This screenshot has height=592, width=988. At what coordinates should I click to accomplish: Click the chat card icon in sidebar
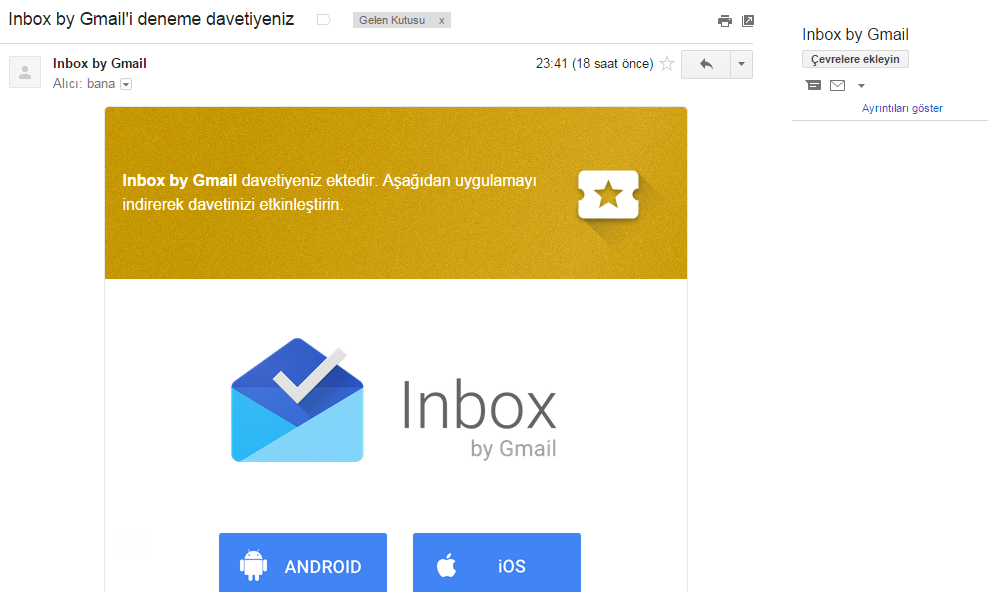pyautogui.click(x=814, y=85)
